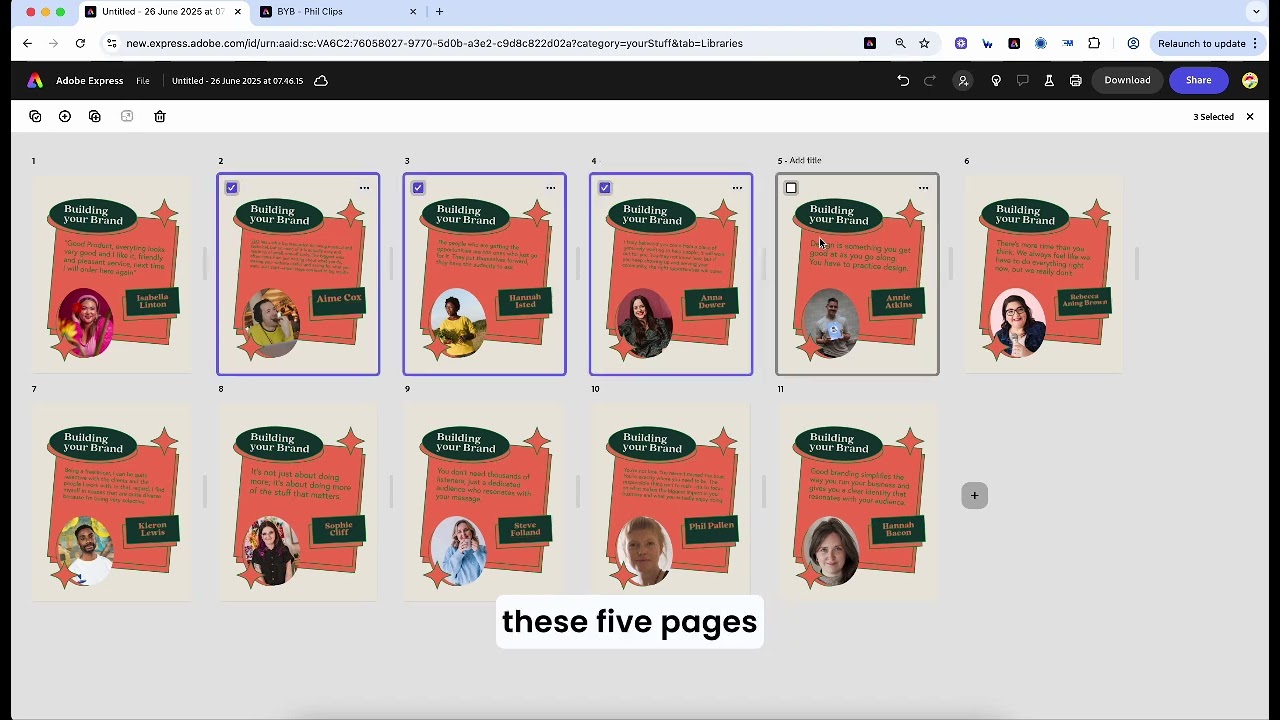The width and height of the screenshot is (1280, 720).
Task: Reload the page with refresh icon
Action: pos(80,43)
